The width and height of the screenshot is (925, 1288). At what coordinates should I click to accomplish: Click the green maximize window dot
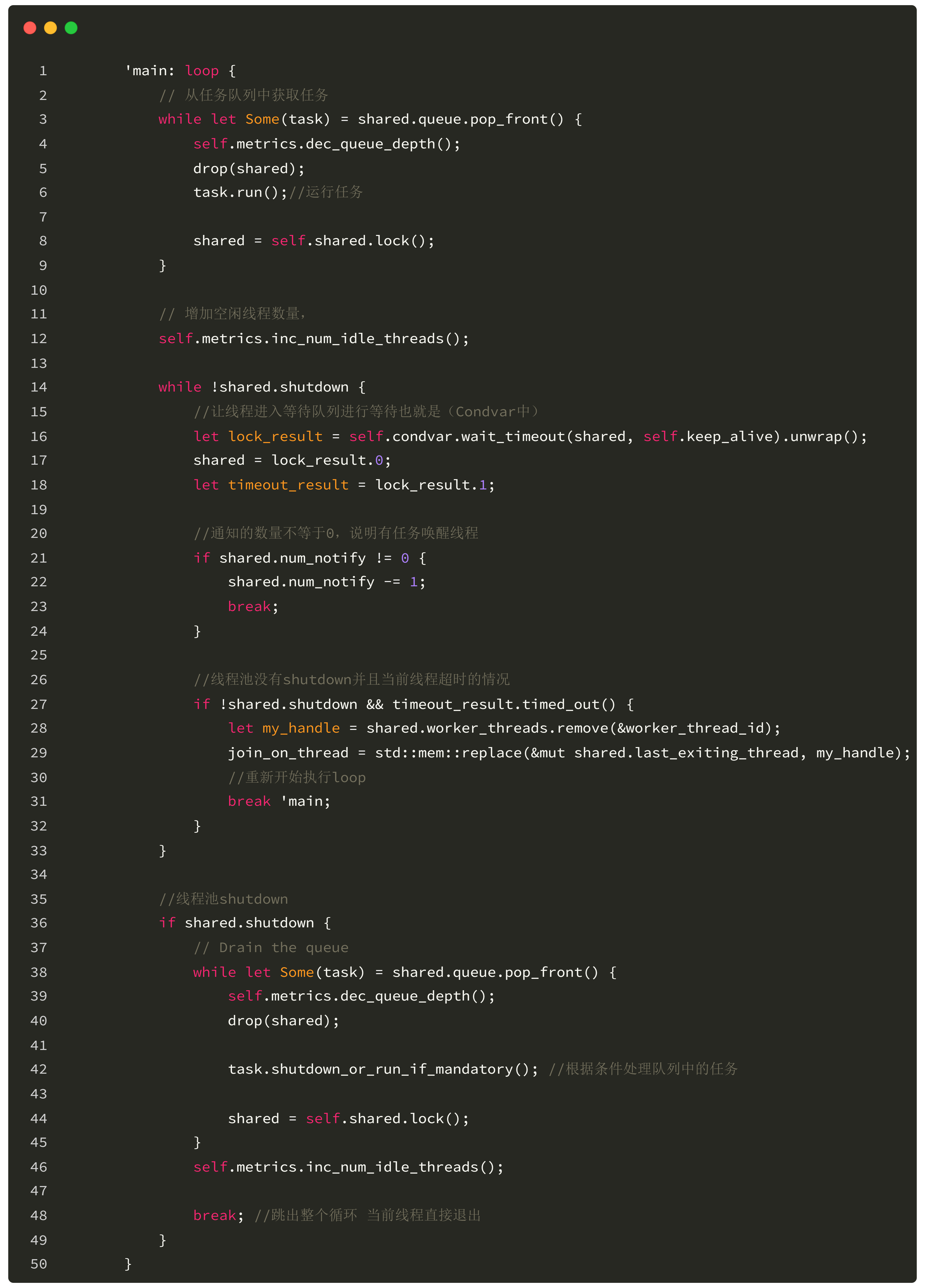tap(71, 28)
